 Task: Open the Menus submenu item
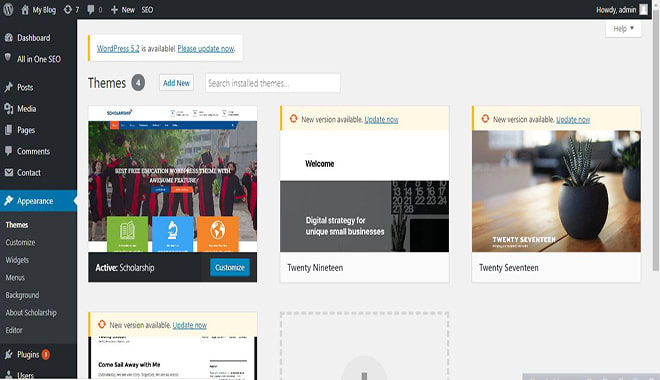tap(15, 278)
